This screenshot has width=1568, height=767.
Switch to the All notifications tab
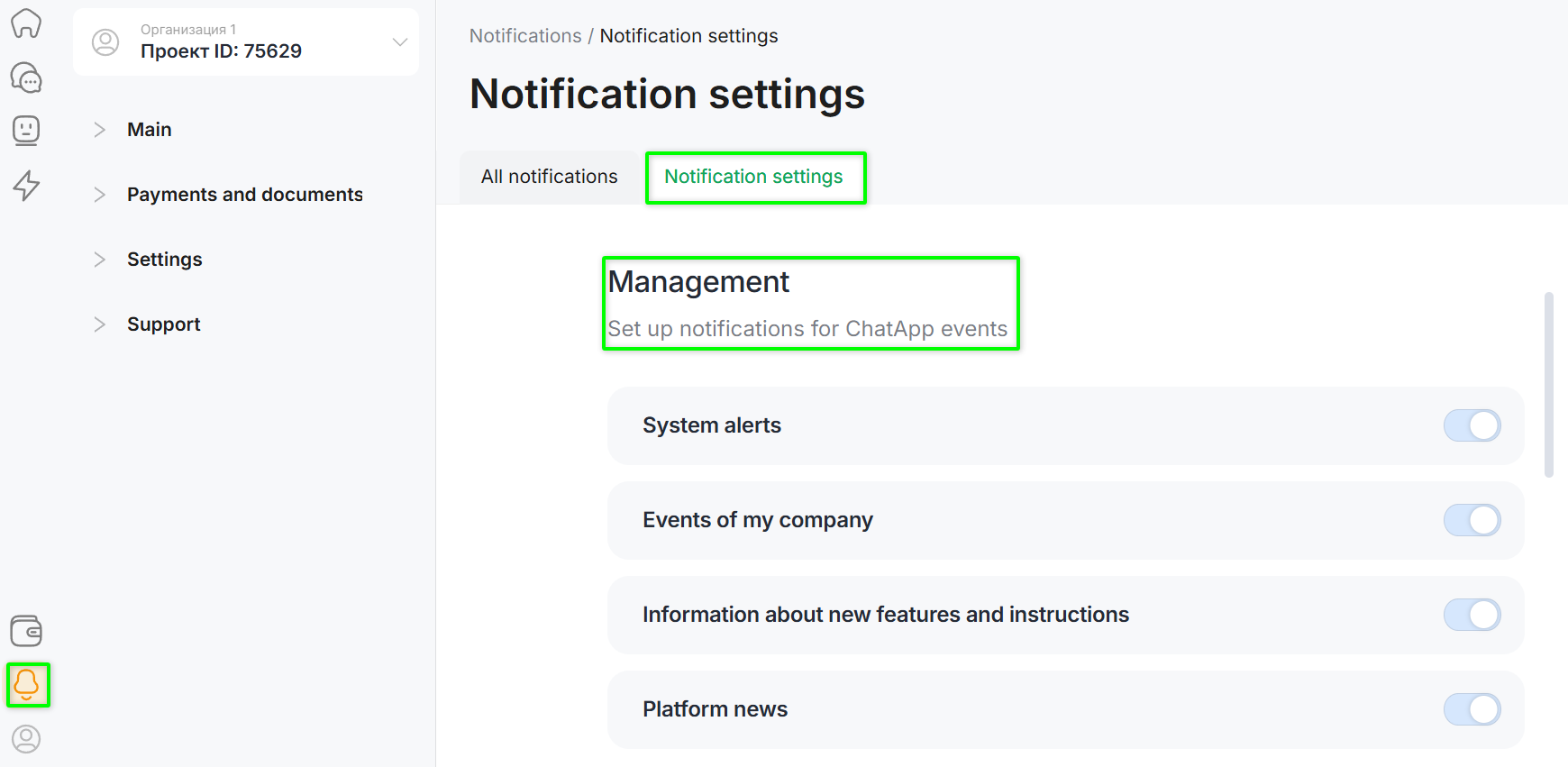[x=549, y=177]
